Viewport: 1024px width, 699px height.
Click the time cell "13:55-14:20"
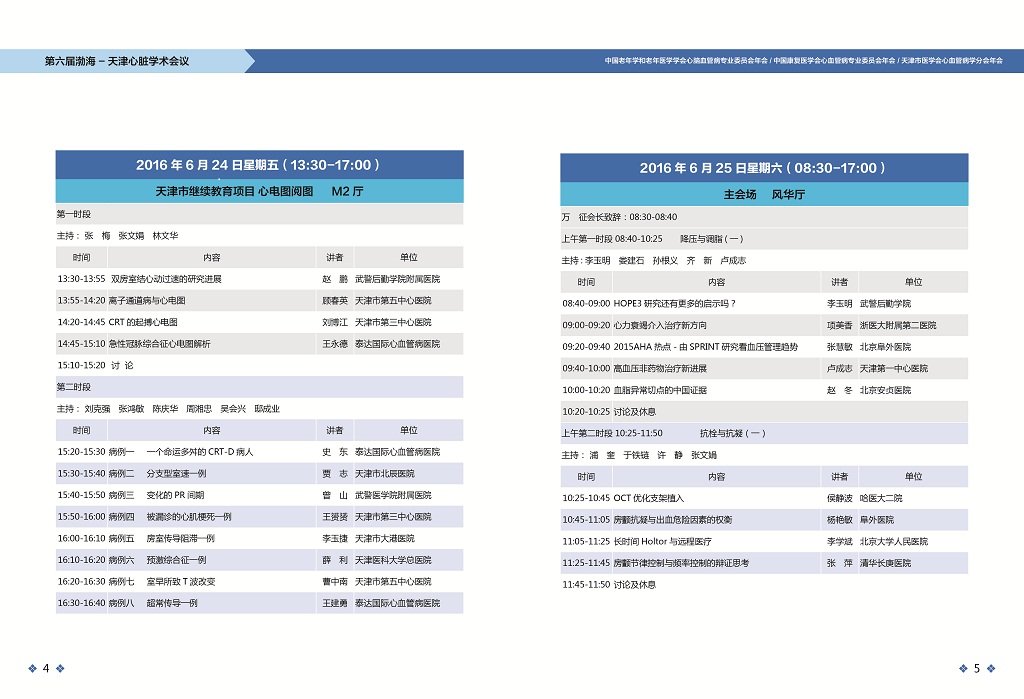[81, 301]
